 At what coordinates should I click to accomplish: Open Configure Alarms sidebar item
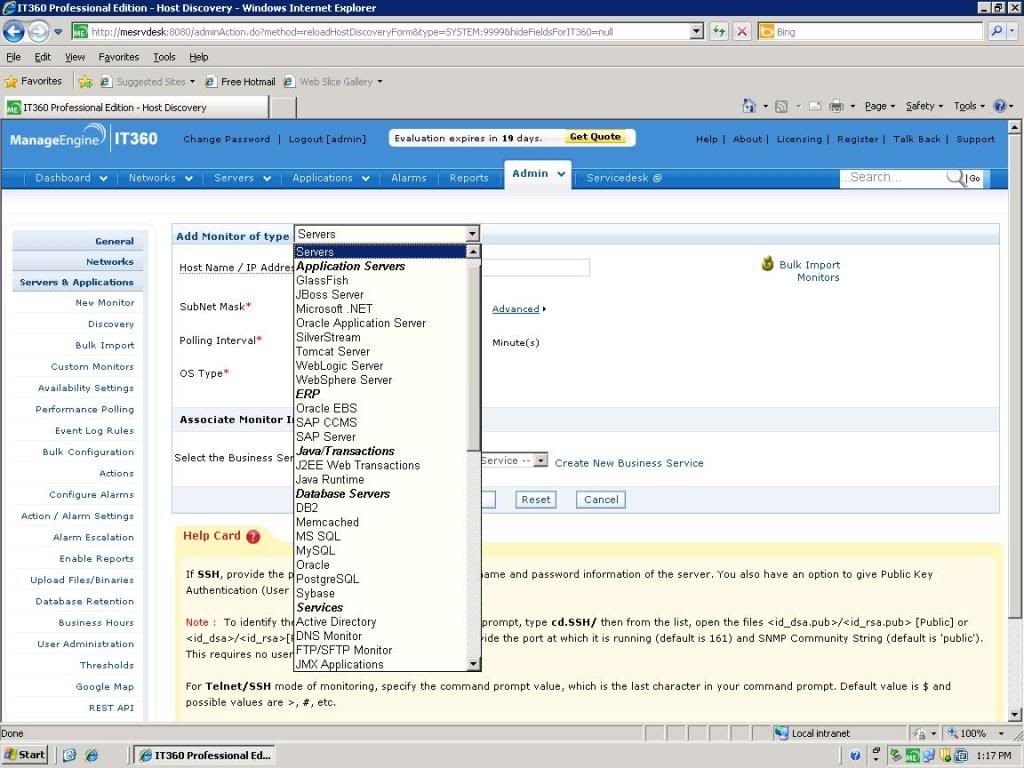pos(91,494)
